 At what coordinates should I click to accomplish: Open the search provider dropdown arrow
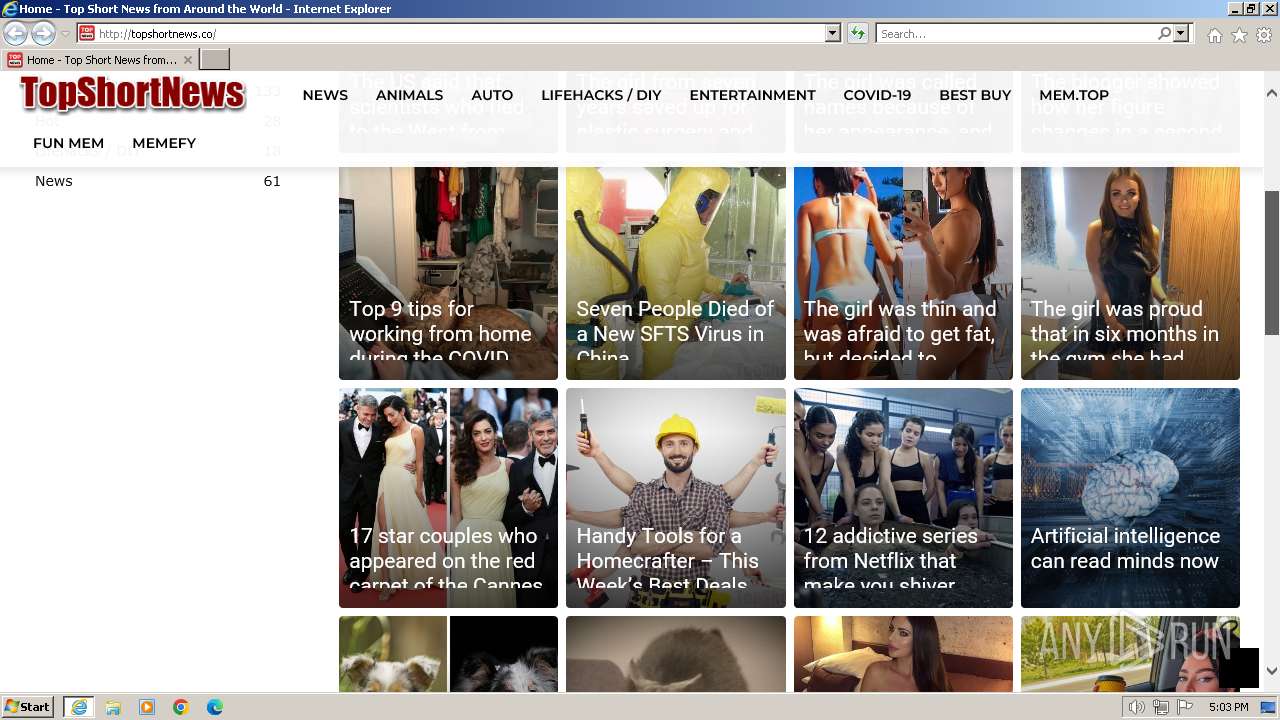click(x=1181, y=34)
